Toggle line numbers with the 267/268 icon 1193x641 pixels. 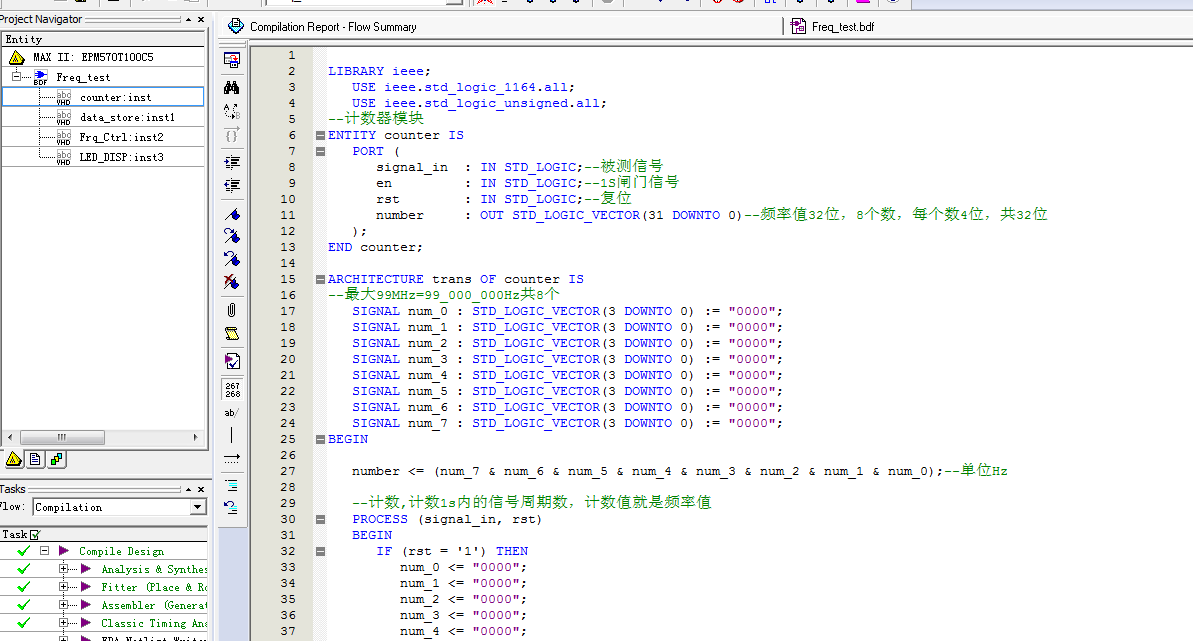click(x=232, y=388)
